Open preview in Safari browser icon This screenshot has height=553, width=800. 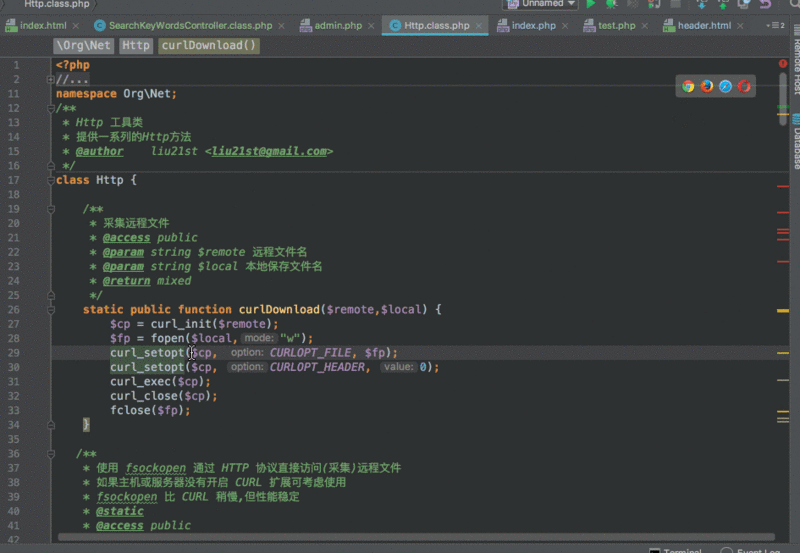coord(726,86)
